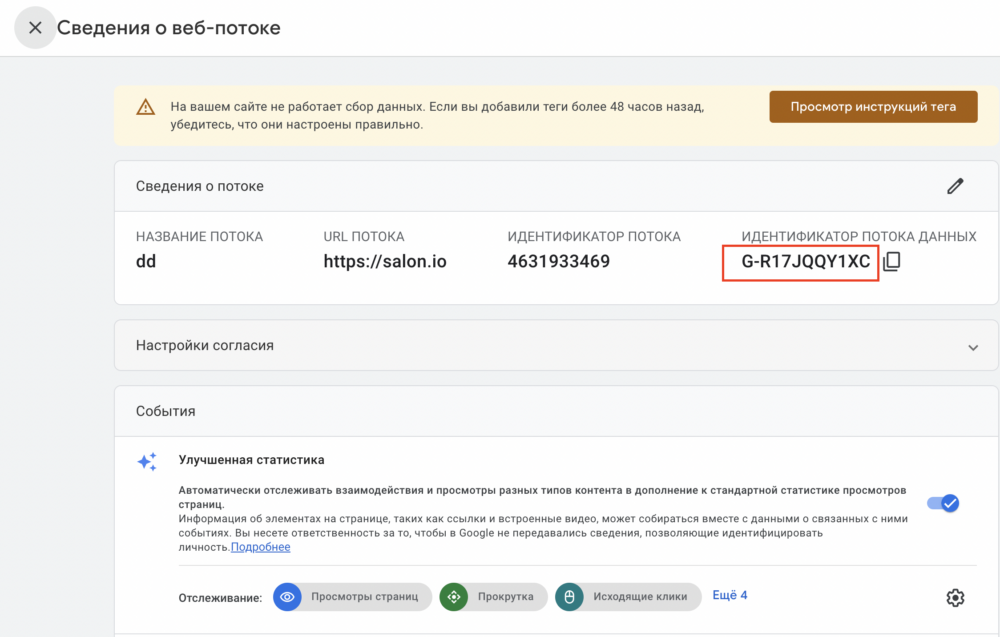Disable the Улучшенная статистика toggle
This screenshot has width=1000, height=637.
[x=942, y=503]
